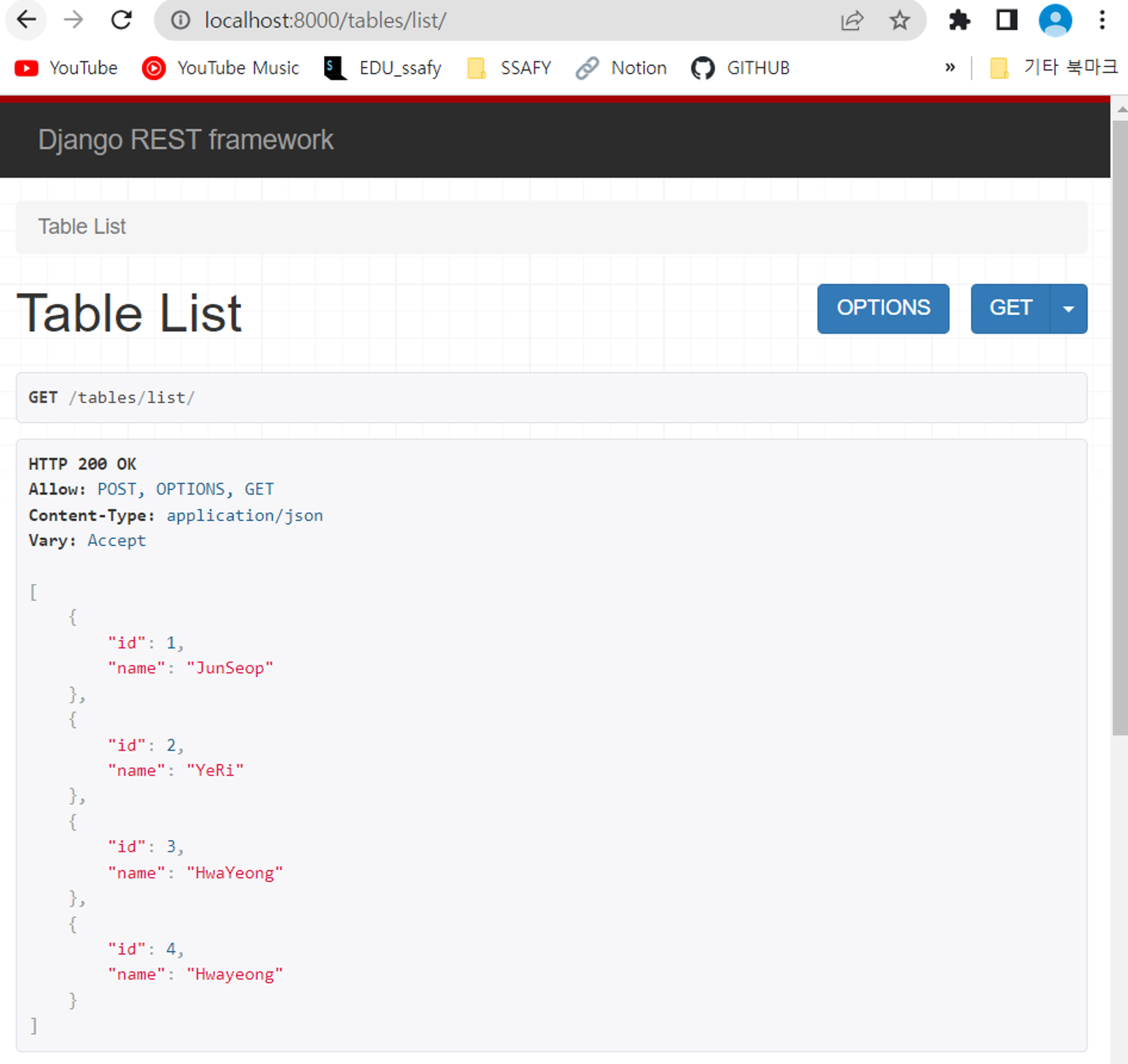Image resolution: width=1128 pixels, height=1064 pixels.
Task: Toggle the browser side panel
Action: (x=1007, y=20)
